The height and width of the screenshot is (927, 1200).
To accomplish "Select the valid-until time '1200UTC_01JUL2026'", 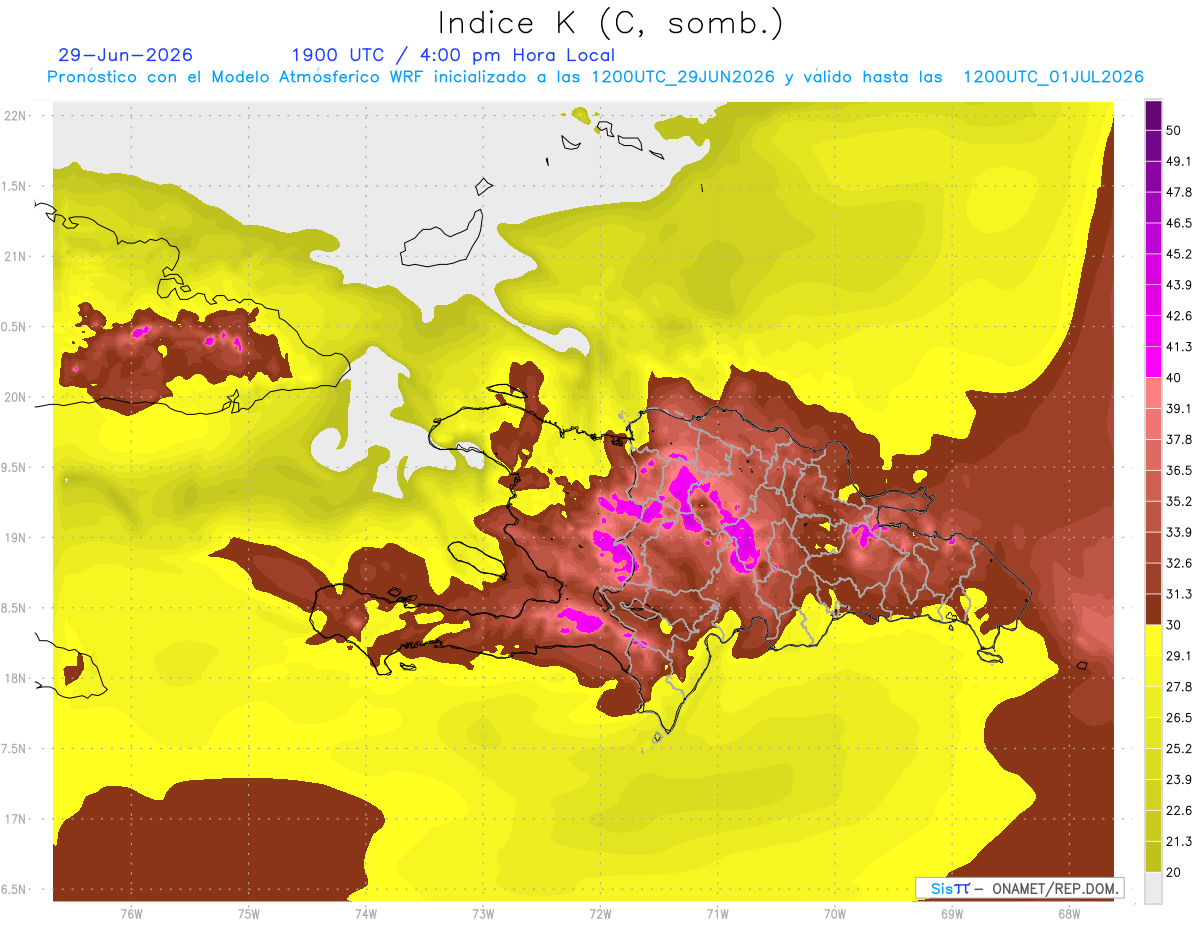I will pyautogui.click(x=1053, y=77).
